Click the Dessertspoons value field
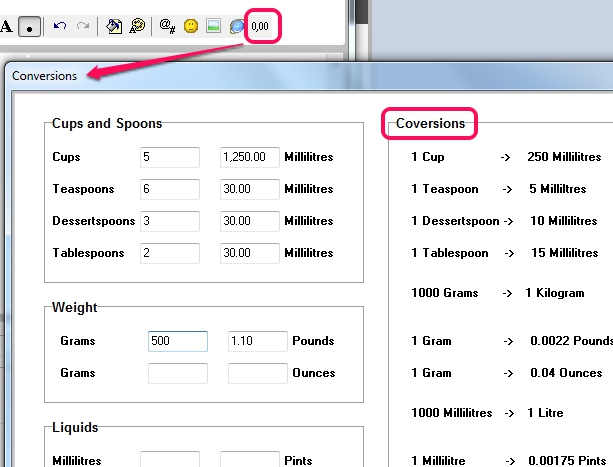Image resolution: width=613 pixels, height=467 pixels. point(170,221)
